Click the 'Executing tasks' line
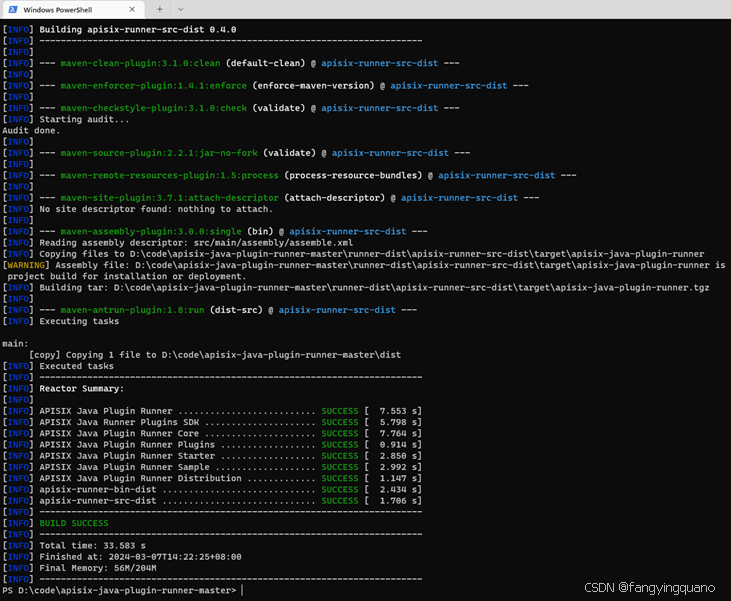The width and height of the screenshot is (731, 601). pyautogui.click(x=79, y=321)
